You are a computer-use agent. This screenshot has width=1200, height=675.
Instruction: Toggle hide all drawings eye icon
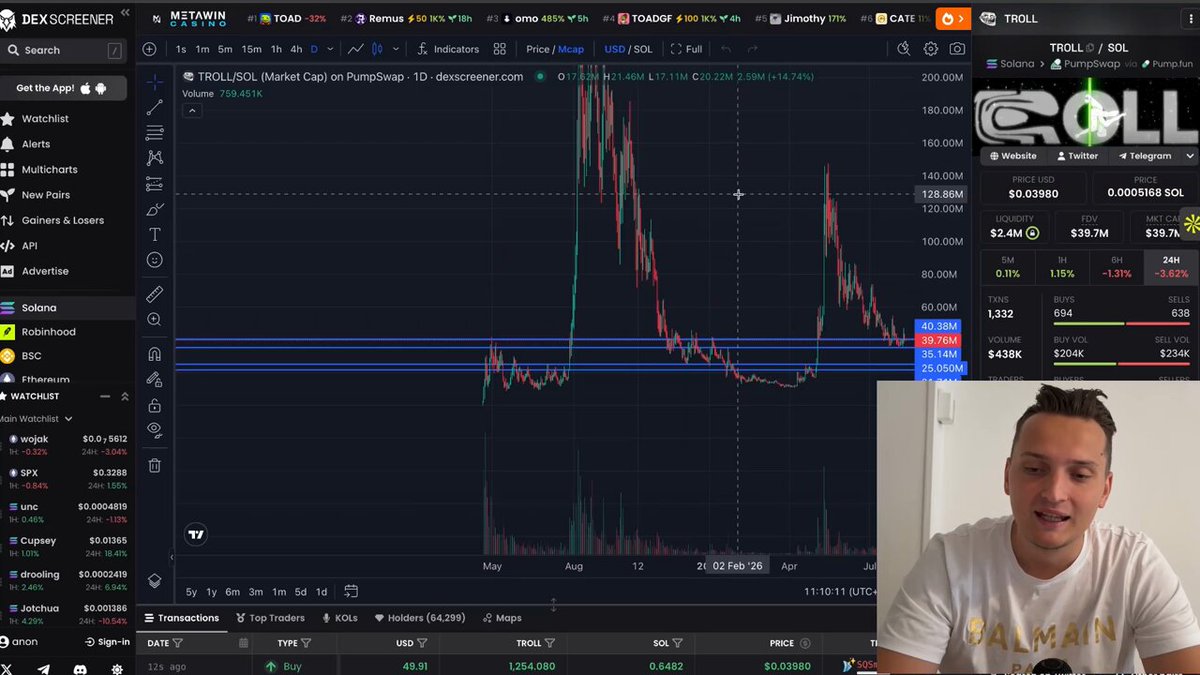tap(154, 430)
